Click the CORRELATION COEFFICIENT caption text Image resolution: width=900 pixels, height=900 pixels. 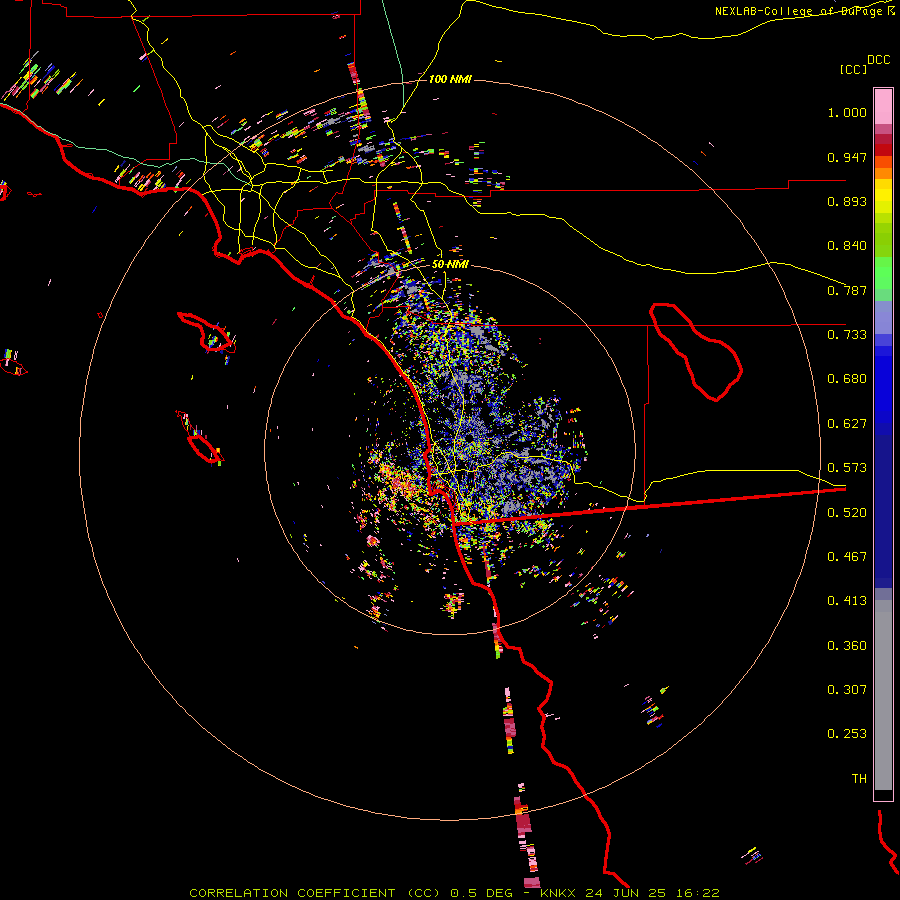coord(292,893)
